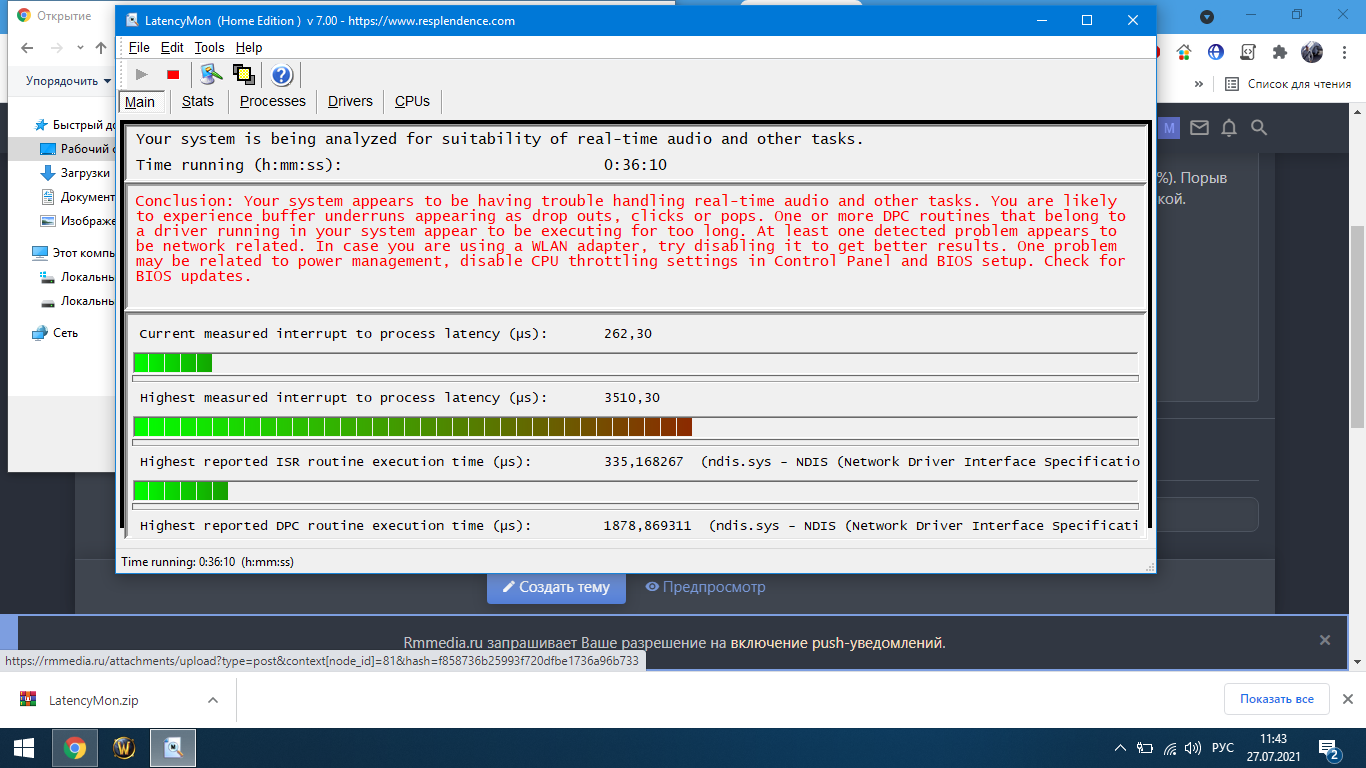Select Загрузки in the file dialog sidebar
This screenshot has height=768, width=1366.
pos(76,173)
